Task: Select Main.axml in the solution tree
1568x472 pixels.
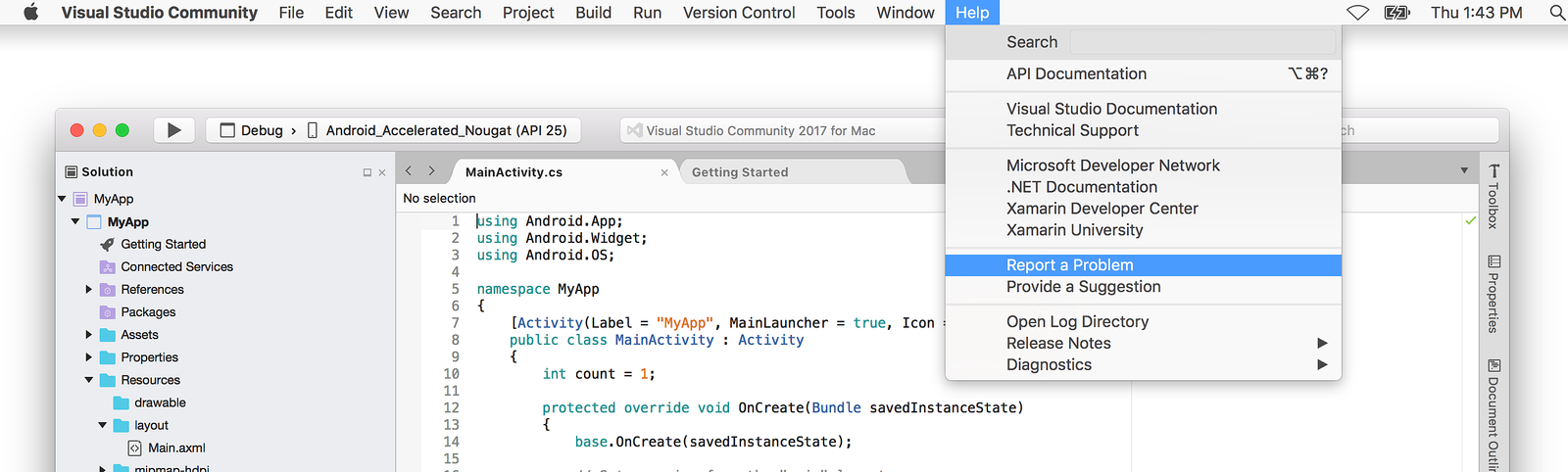Action: click(176, 448)
